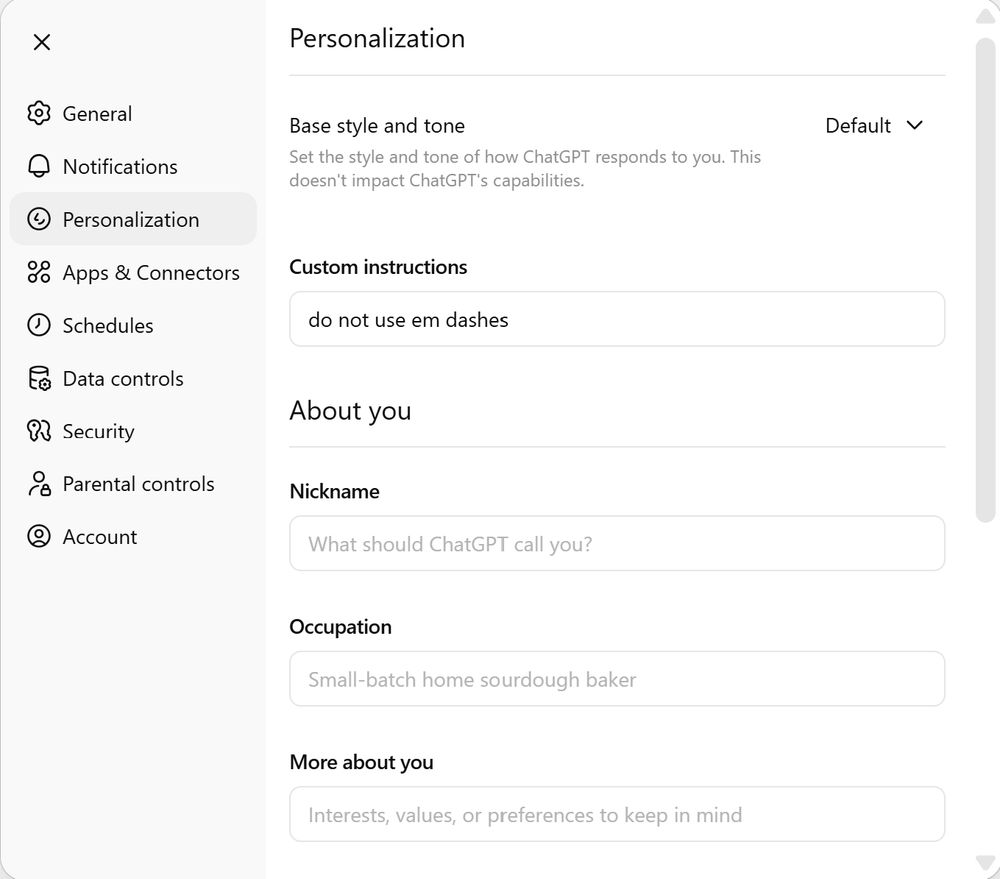Click the Data controls database icon

(x=39, y=378)
